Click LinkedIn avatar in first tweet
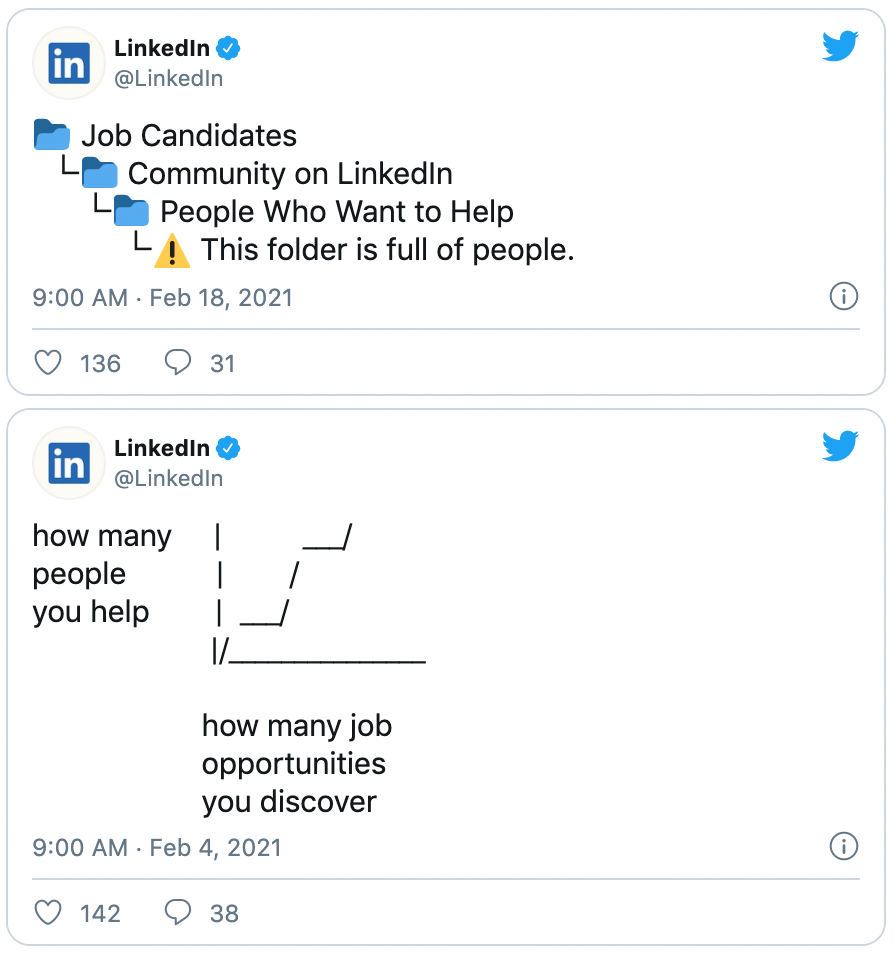894x954 pixels. [69, 63]
